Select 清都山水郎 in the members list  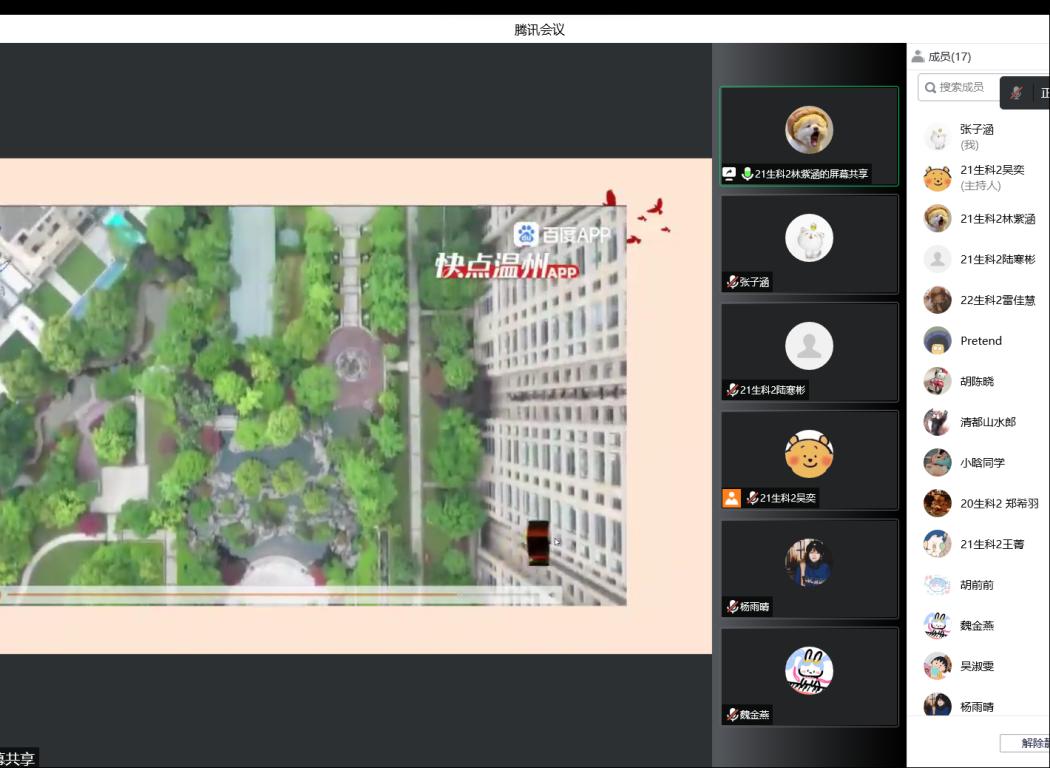coord(987,422)
